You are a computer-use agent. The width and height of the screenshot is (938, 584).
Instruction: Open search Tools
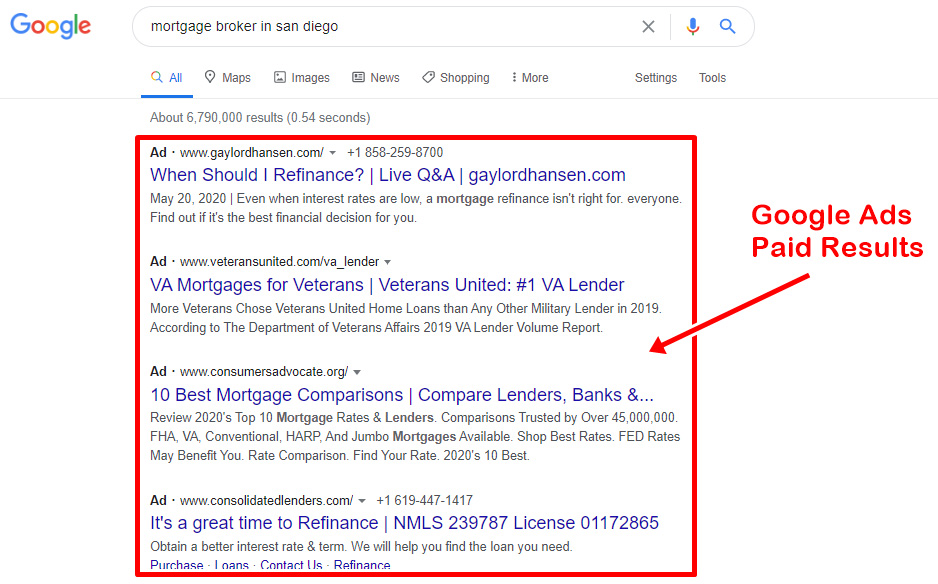click(x=712, y=78)
